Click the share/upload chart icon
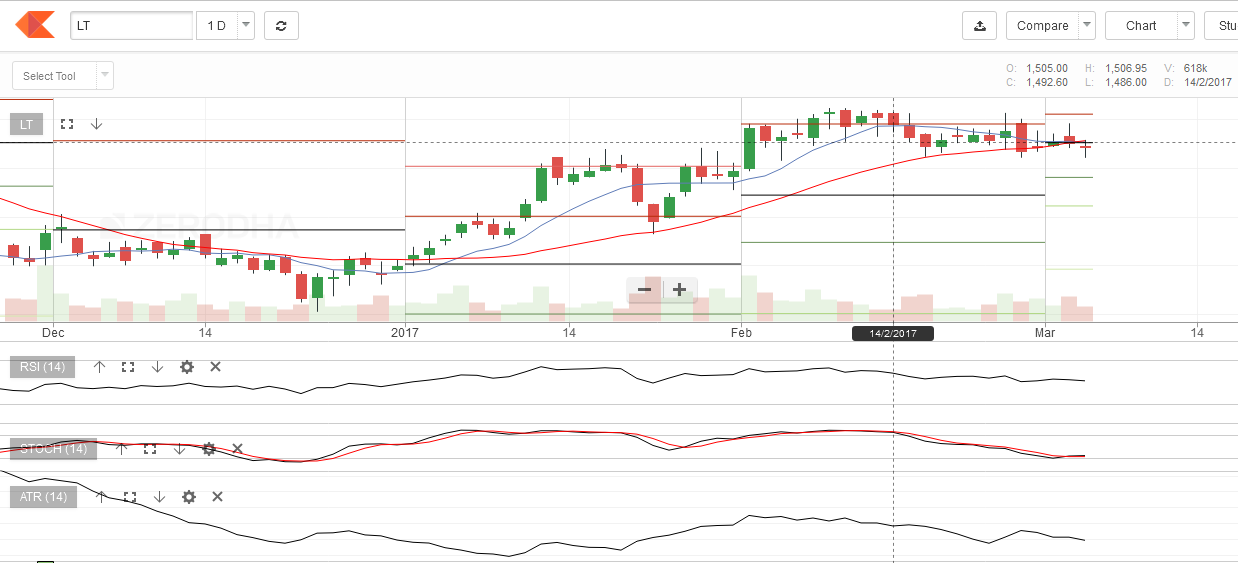The width and height of the screenshot is (1238, 563). tap(979, 26)
